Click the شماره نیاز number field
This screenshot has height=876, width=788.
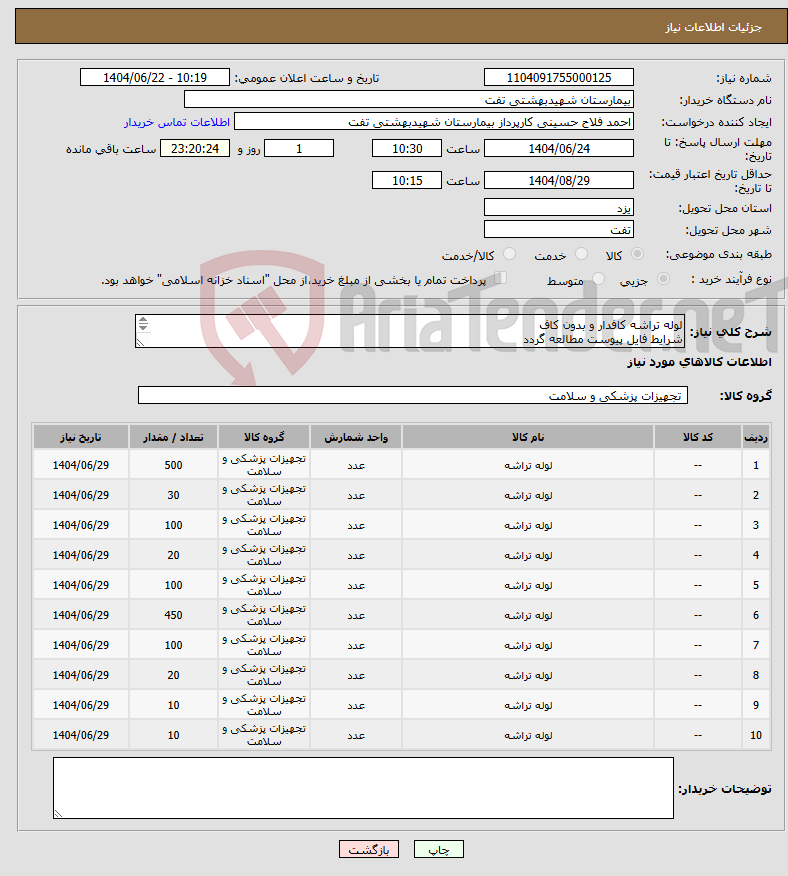coord(559,77)
